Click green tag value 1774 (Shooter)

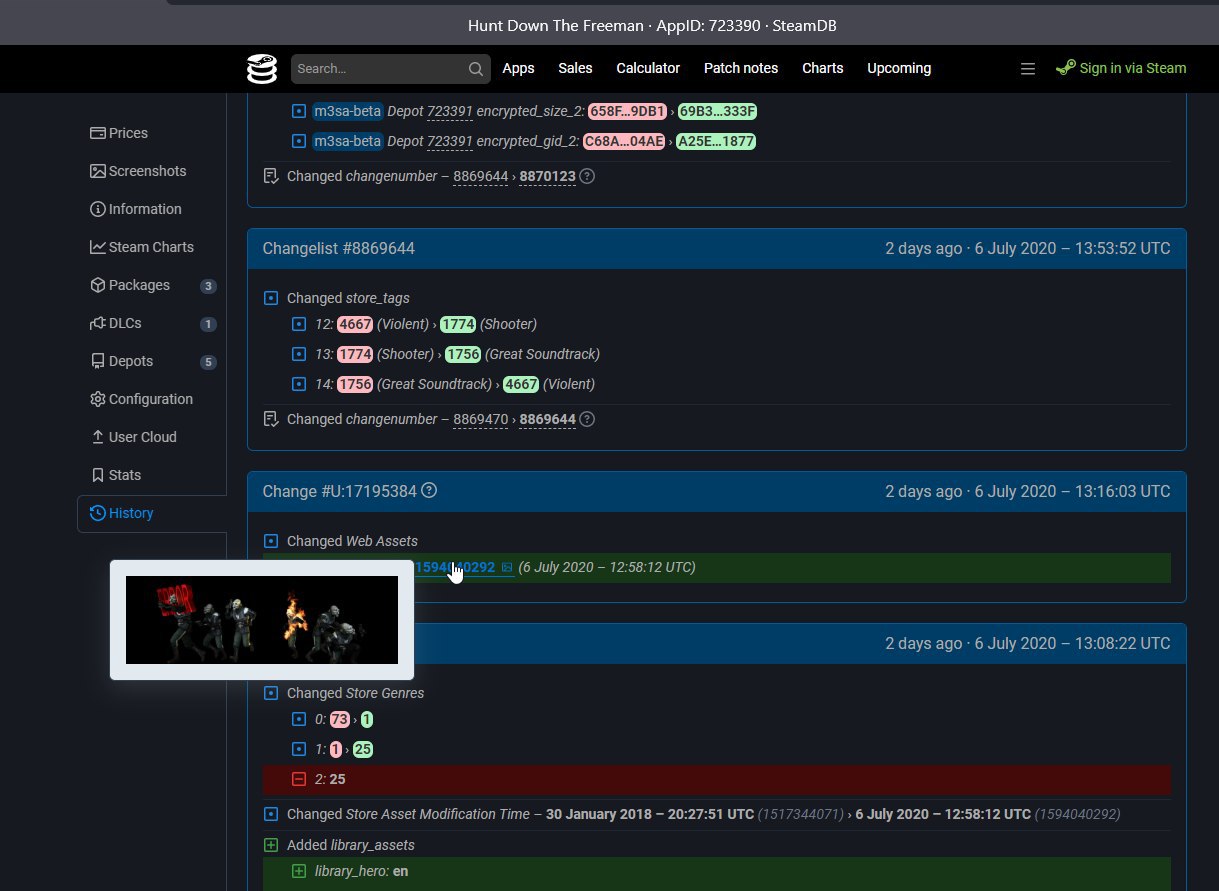(458, 324)
